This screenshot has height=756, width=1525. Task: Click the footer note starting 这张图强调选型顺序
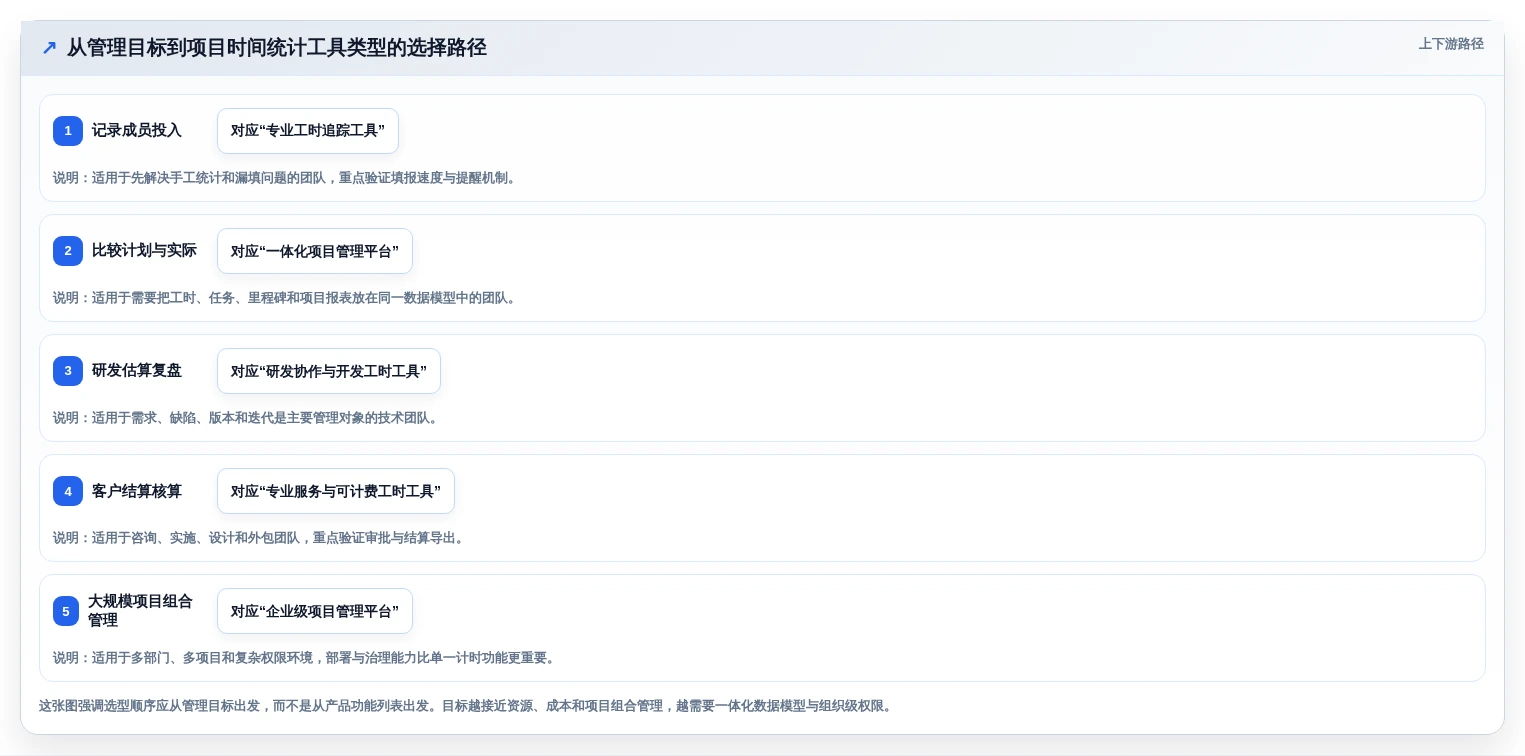pos(465,706)
